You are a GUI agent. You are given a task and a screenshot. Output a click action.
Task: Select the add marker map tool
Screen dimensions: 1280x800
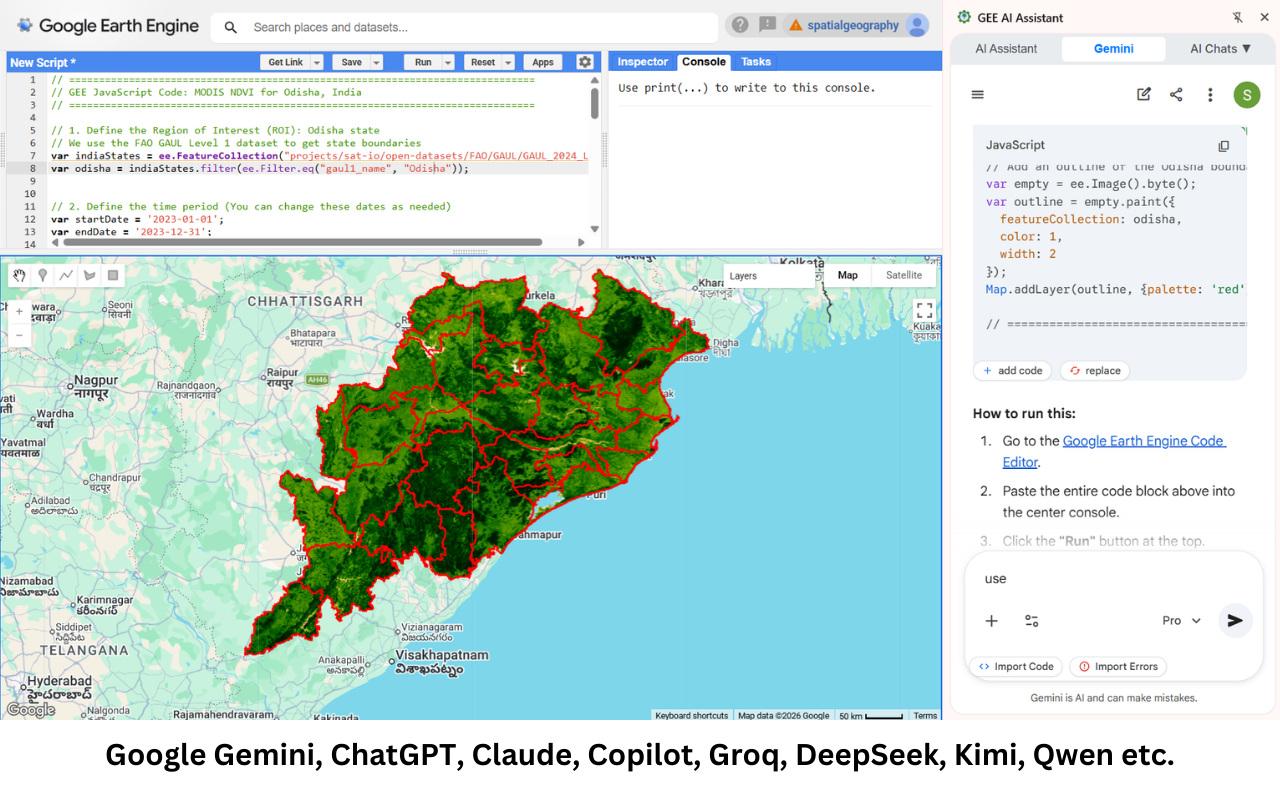click(42, 275)
